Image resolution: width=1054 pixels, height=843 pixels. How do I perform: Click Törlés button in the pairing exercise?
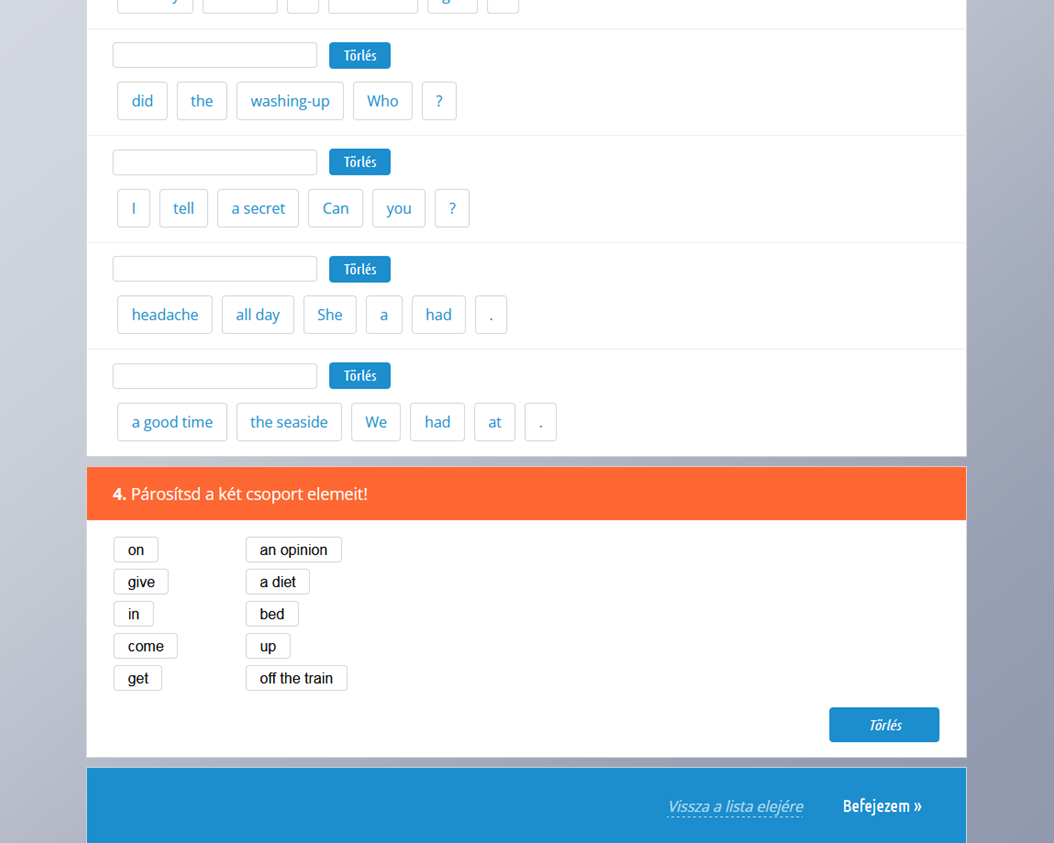[x=883, y=725]
